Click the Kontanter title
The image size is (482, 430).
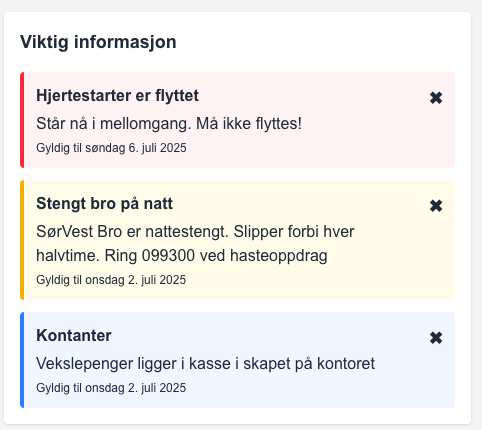(74, 336)
